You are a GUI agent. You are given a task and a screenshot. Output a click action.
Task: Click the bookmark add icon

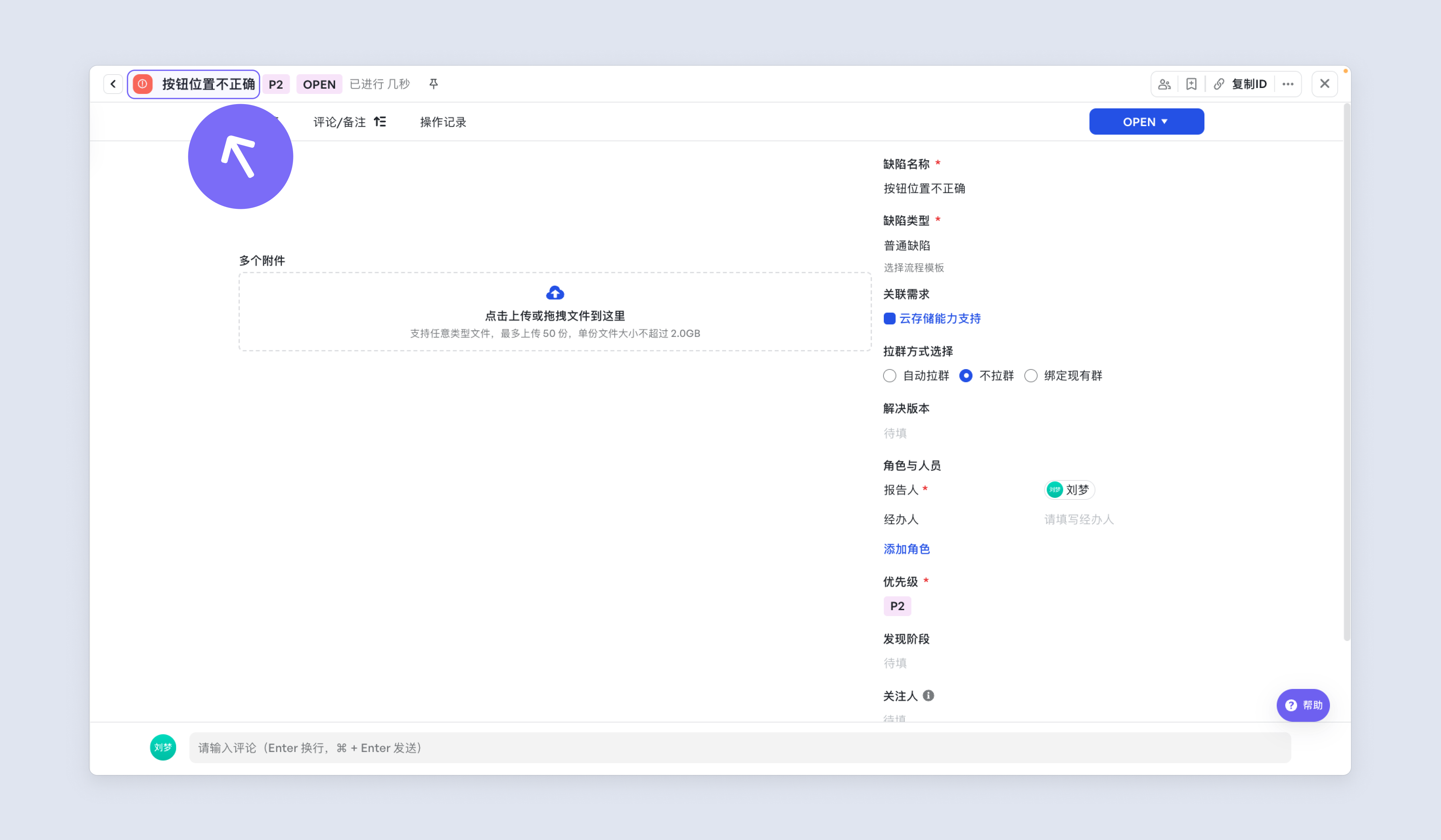click(1191, 85)
